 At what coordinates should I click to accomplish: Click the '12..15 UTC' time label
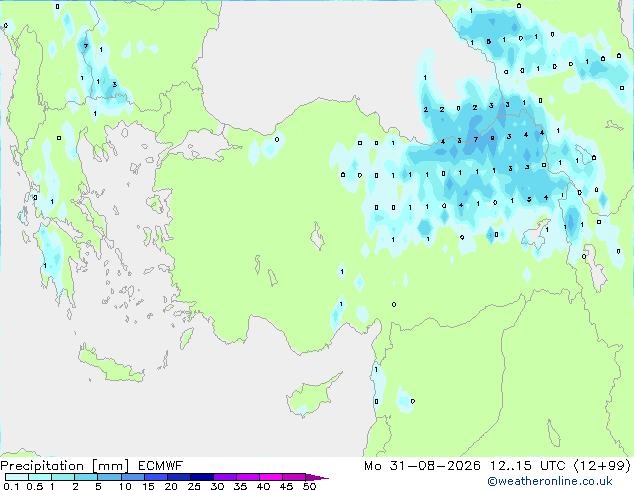click(x=527, y=466)
